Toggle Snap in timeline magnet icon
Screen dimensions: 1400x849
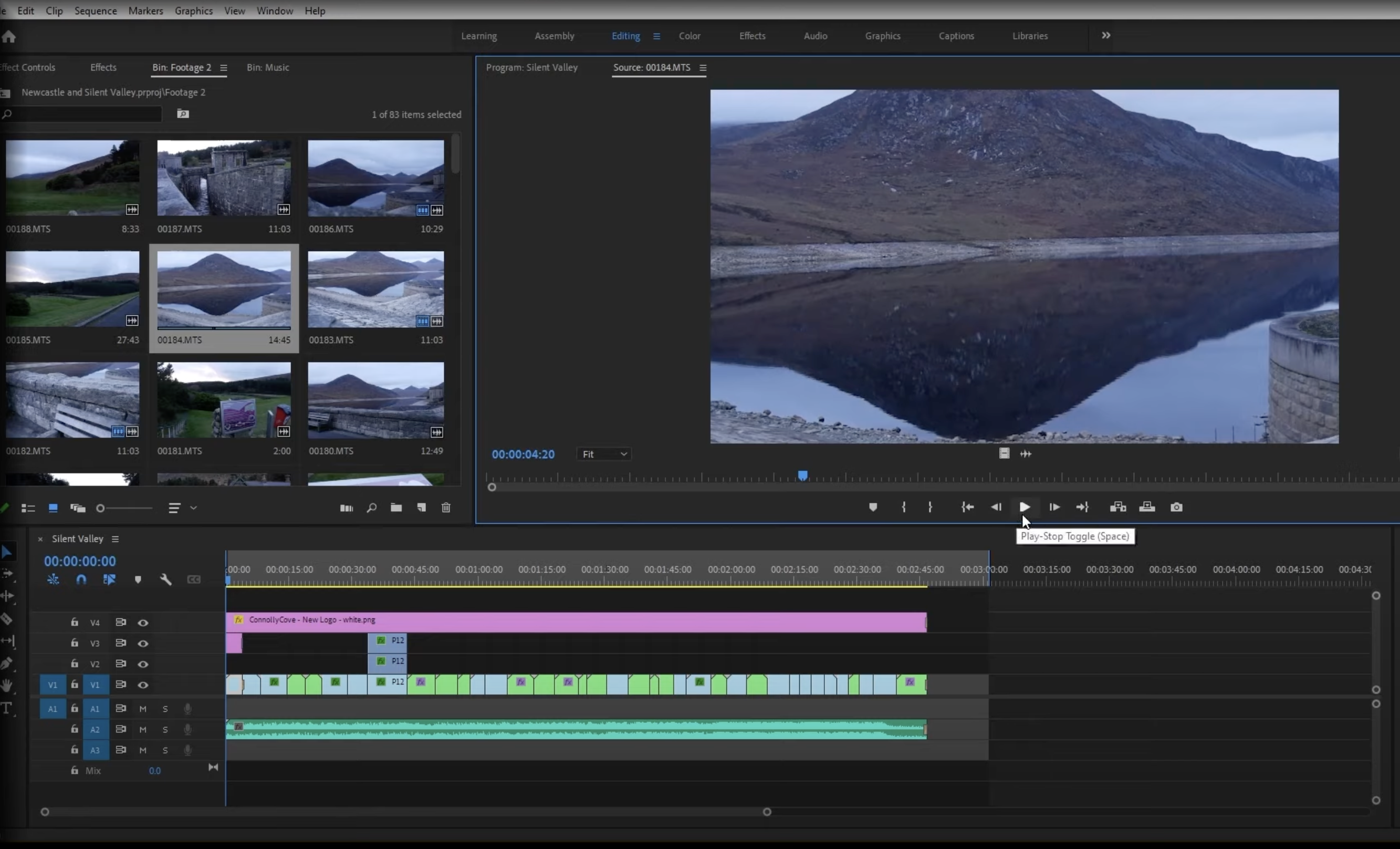pyautogui.click(x=81, y=579)
